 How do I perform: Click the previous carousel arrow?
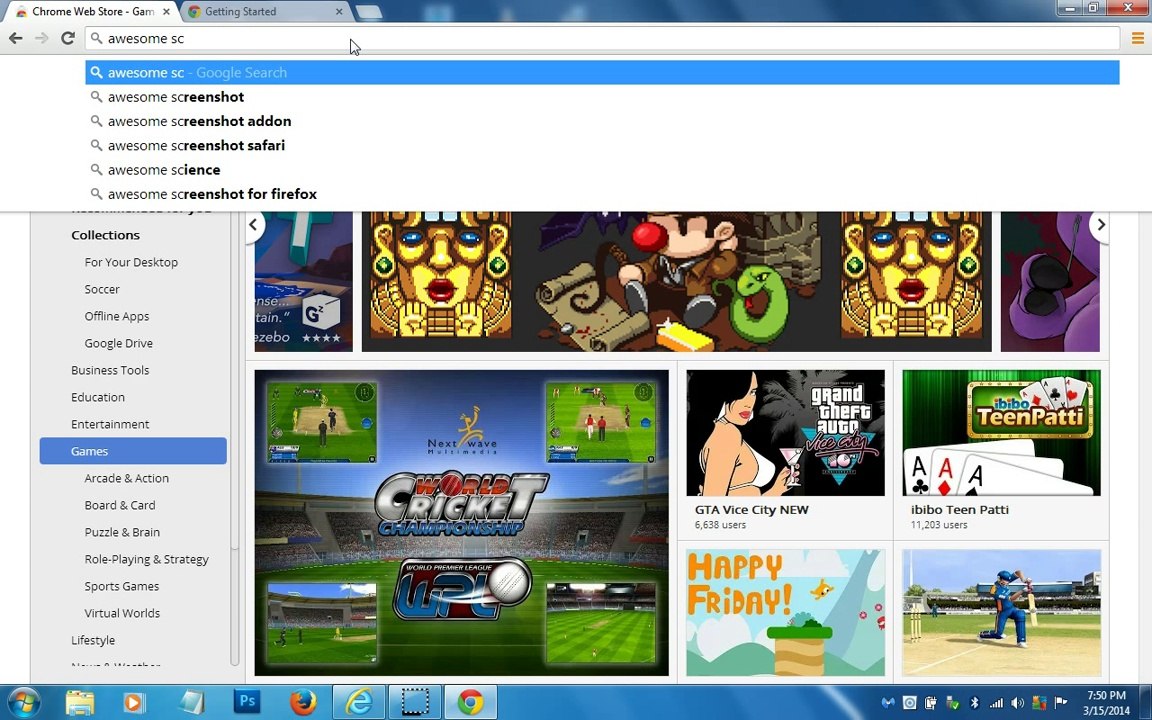pos(253,224)
